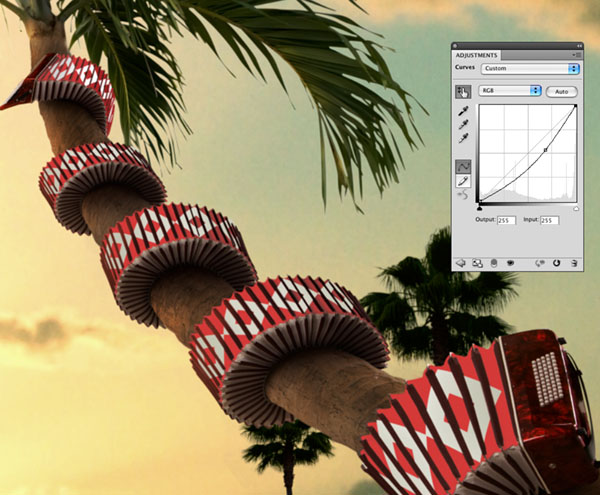The width and height of the screenshot is (600, 495).
Task: Click the smooth curve icon
Action: [x=463, y=195]
